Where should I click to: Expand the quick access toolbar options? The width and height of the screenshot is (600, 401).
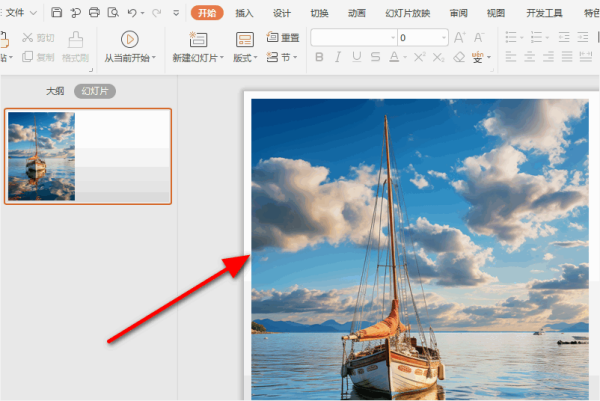[176, 13]
